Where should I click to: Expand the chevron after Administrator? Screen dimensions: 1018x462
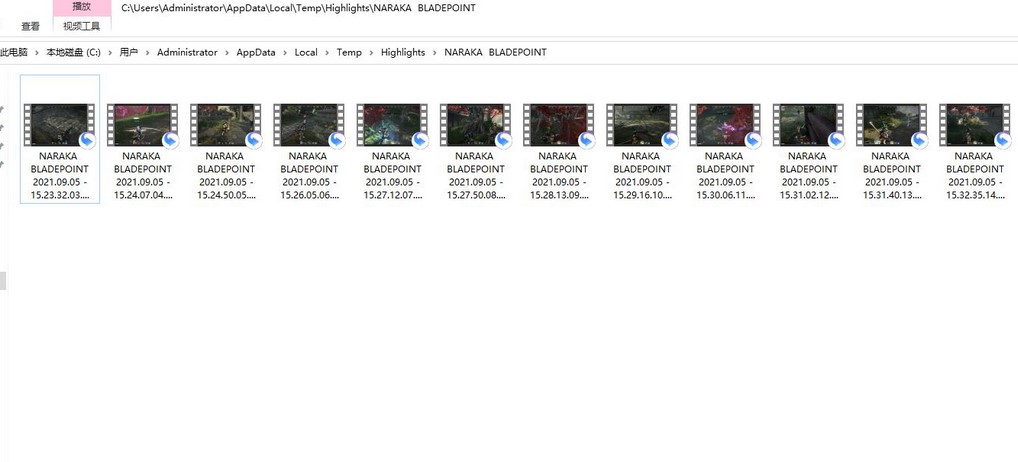click(x=227, y=53)
